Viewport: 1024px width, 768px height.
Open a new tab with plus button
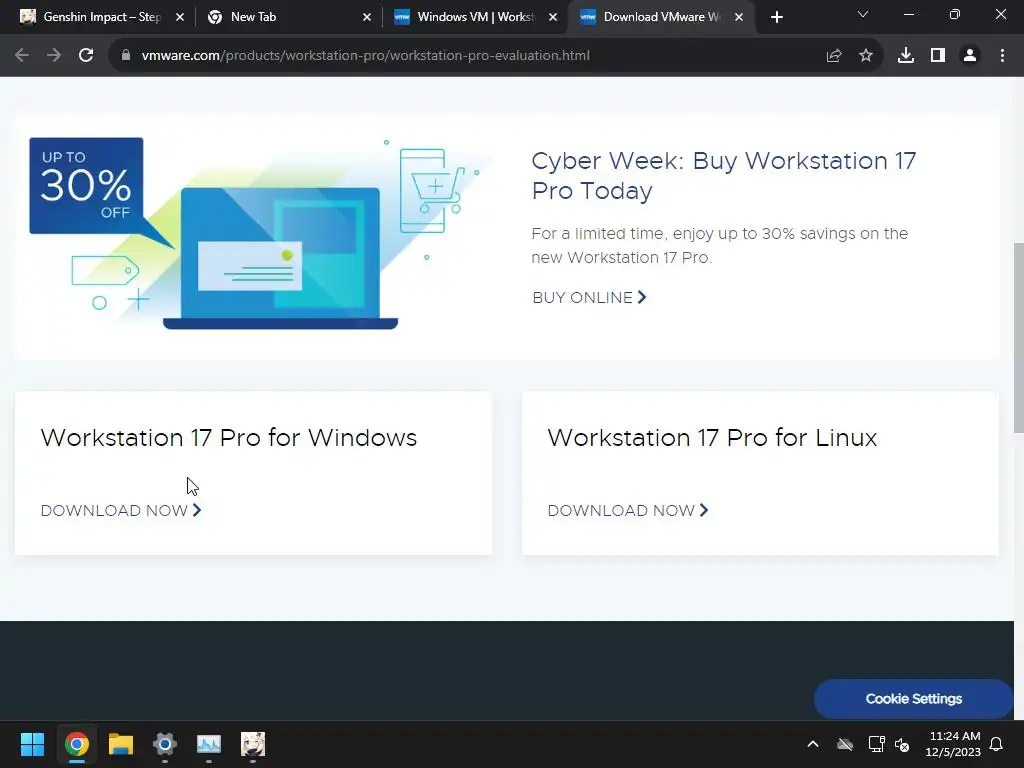point(776,18)
